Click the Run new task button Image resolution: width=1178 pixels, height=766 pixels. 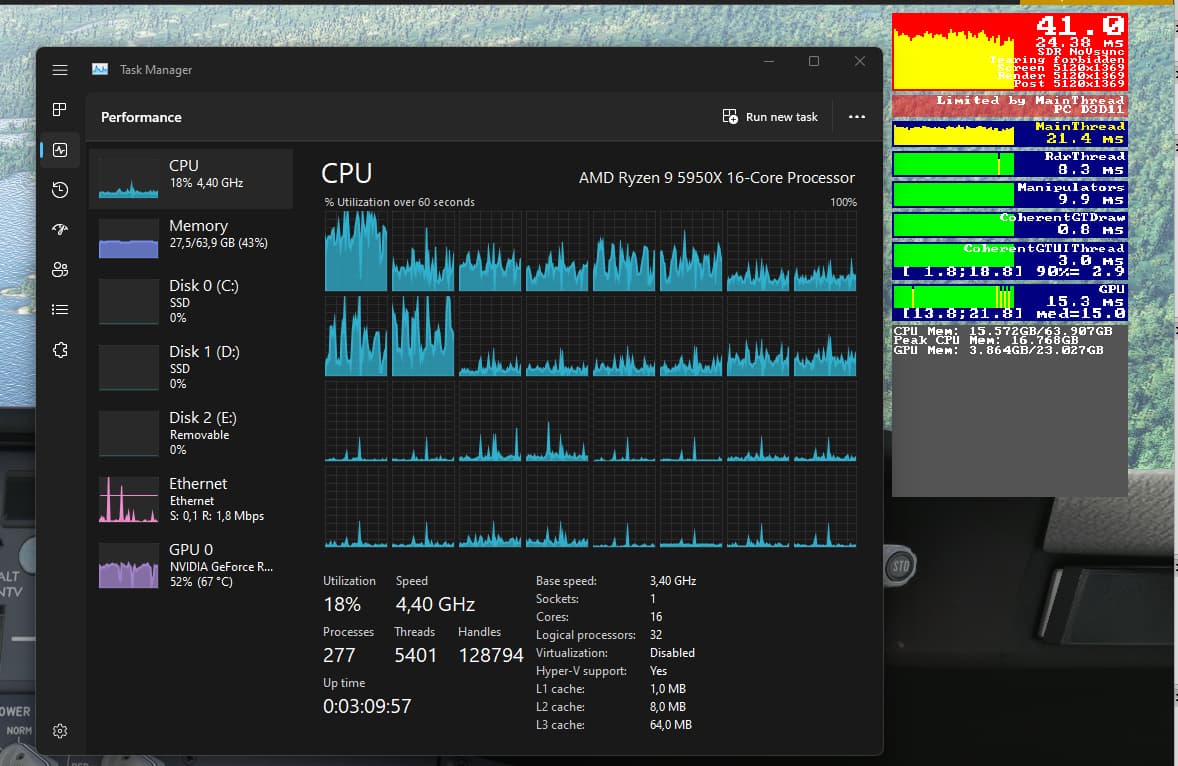[770, 117]
